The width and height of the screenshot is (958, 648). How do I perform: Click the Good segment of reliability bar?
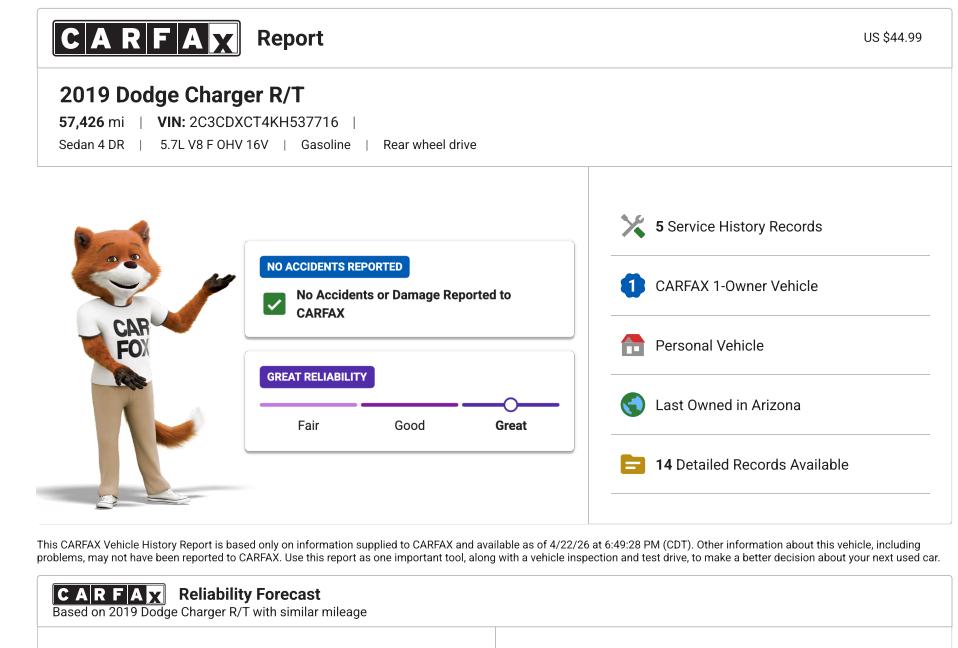pos(409,404)
